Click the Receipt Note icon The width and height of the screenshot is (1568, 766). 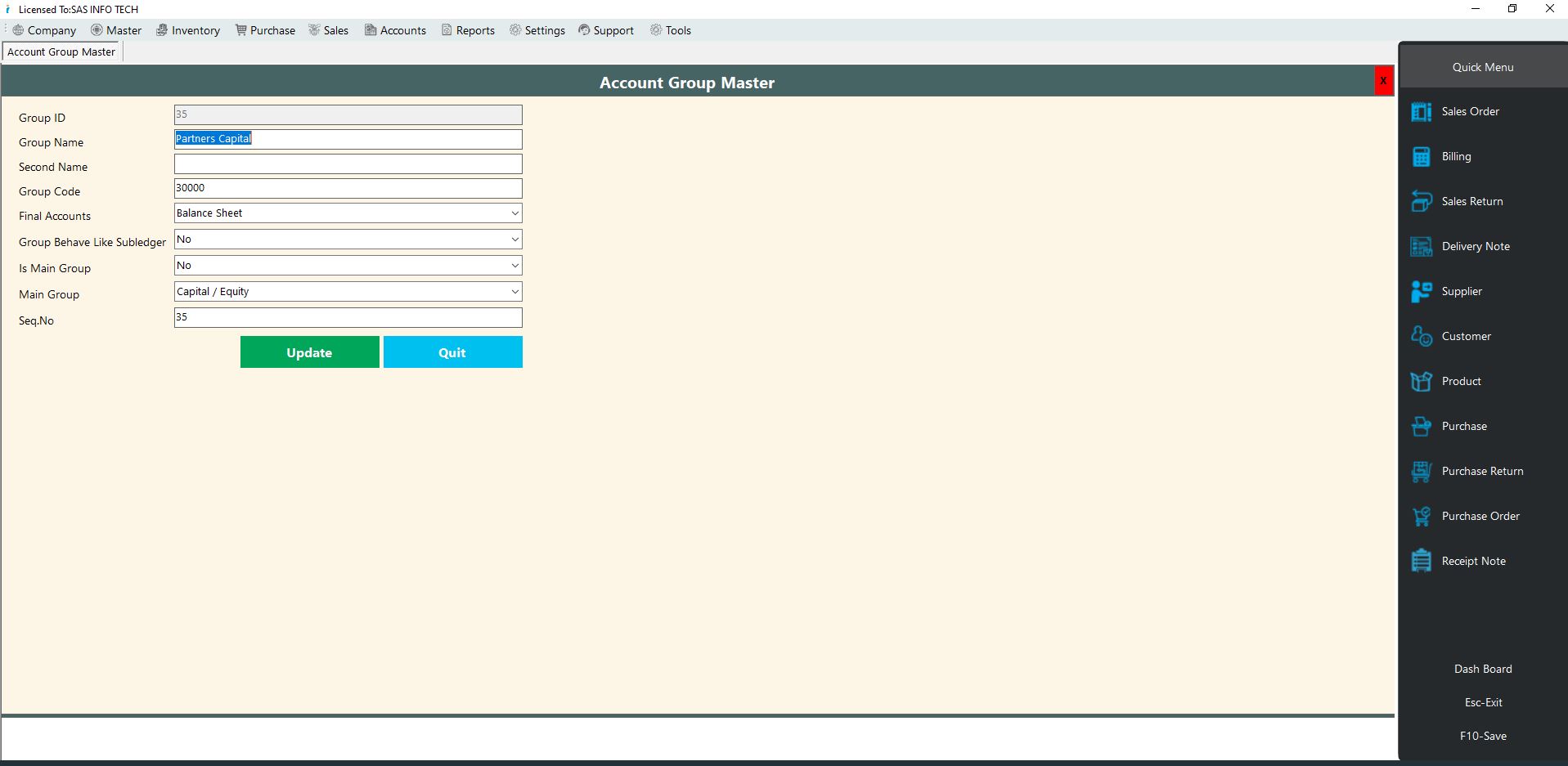(1422, 562)
